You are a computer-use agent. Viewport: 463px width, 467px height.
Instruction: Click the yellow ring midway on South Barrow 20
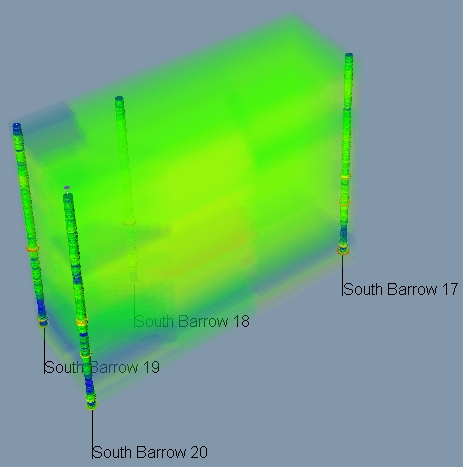point(82,322)
